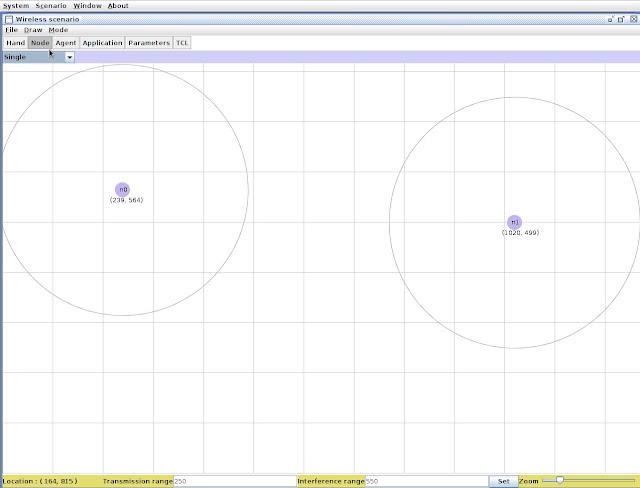
Task: Select node n1 on the canvas
Action: [514, 222]
